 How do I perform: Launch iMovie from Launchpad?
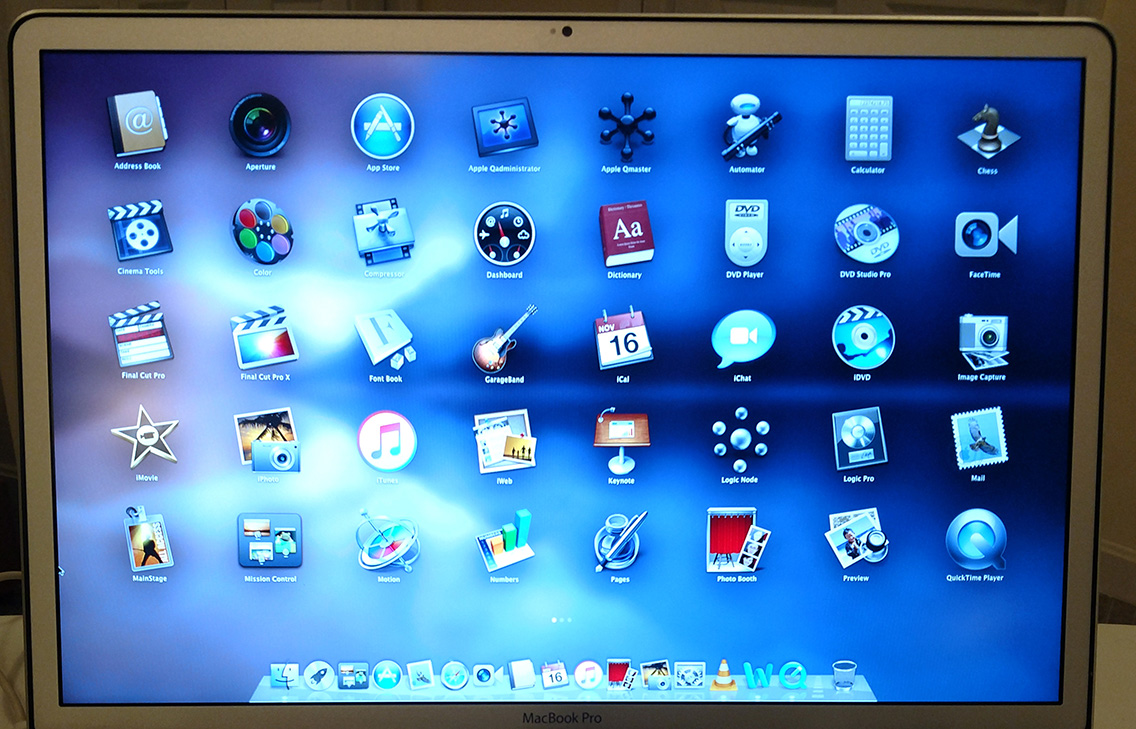click(x=144, y=437)
